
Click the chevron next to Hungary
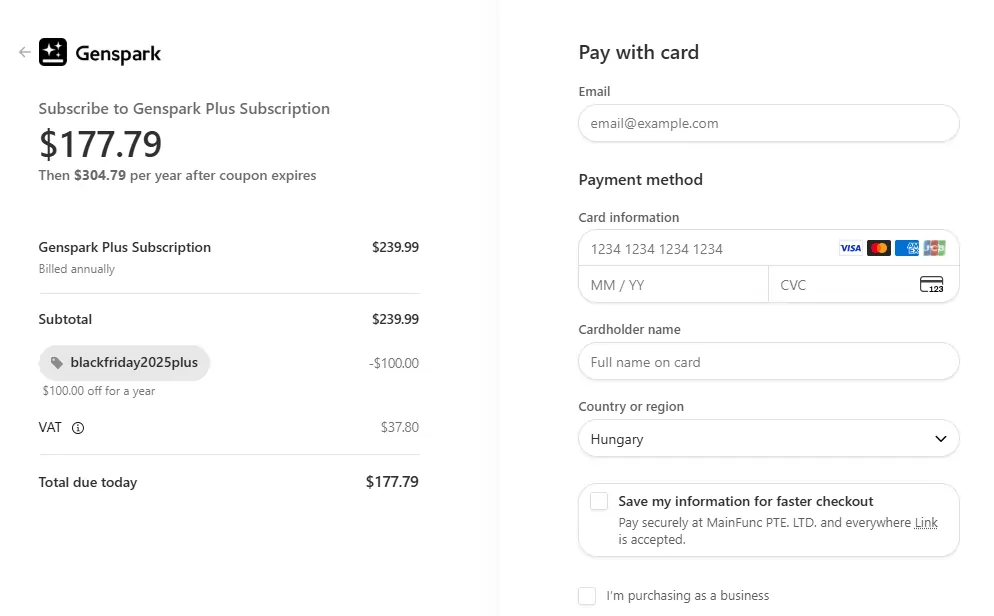(940, 438)
